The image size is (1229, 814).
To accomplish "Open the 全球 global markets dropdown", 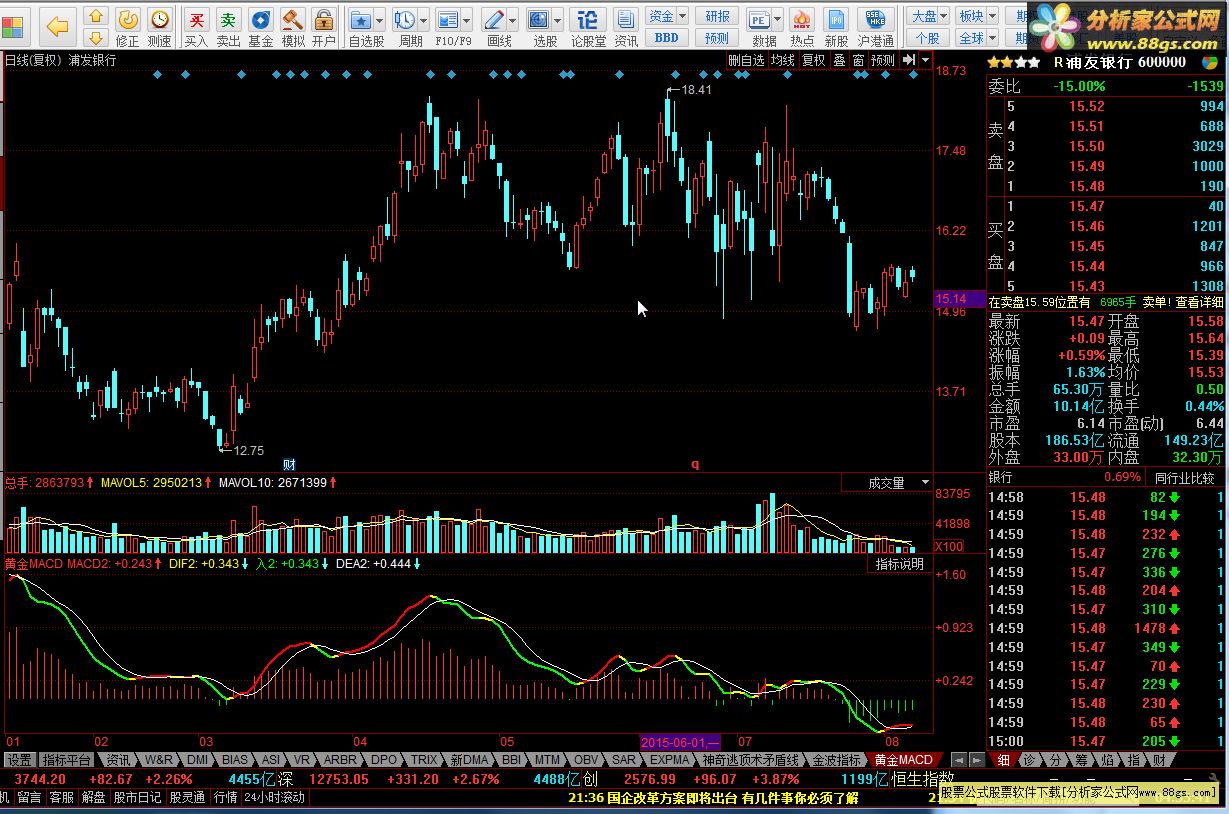I will (977, 38).
